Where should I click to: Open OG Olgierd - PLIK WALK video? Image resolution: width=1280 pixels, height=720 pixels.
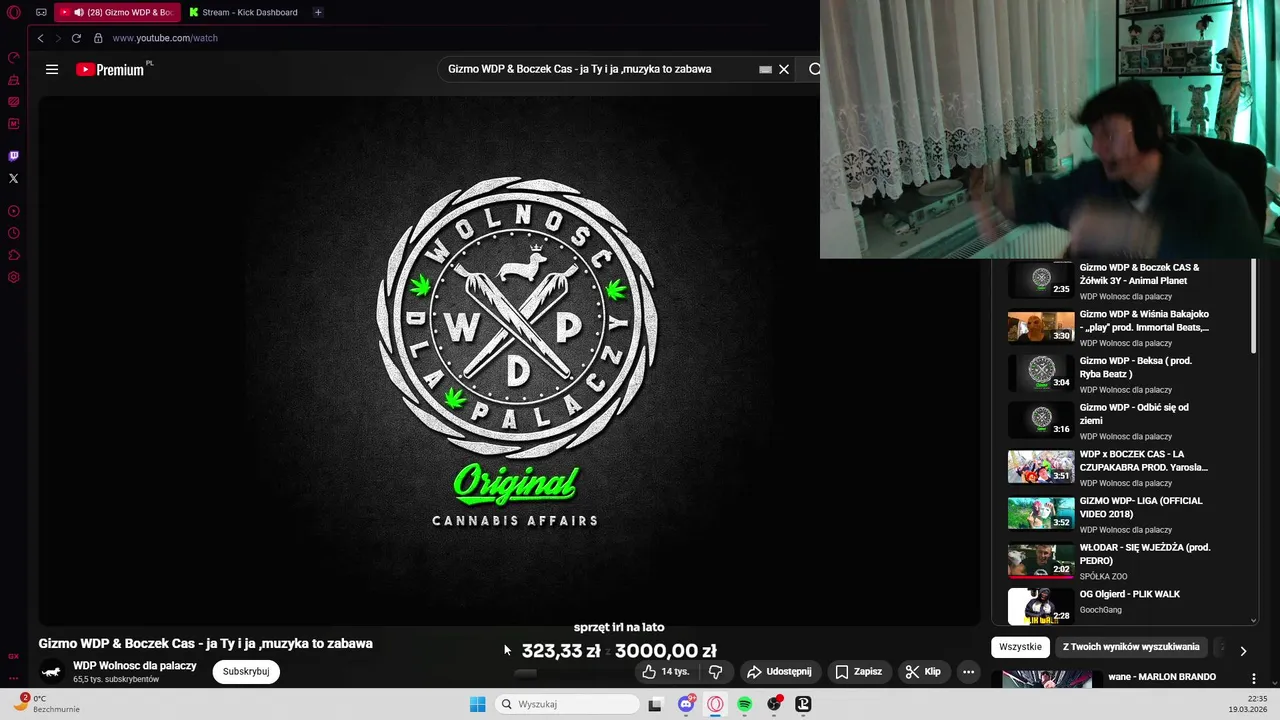click(1130, 594)
